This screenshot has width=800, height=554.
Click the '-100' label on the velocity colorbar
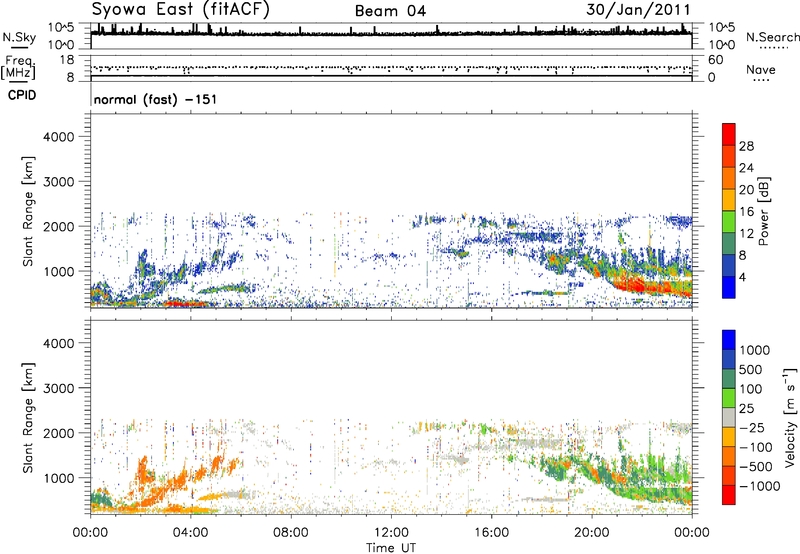(x=756, y=447)
